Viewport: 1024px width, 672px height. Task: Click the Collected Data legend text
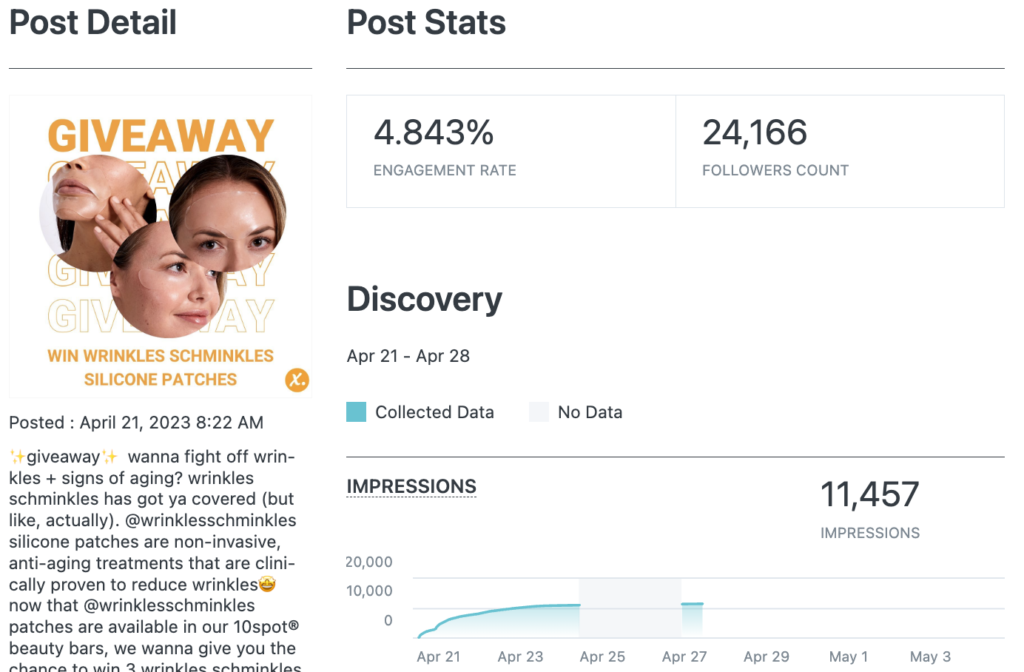pos(434,412)
